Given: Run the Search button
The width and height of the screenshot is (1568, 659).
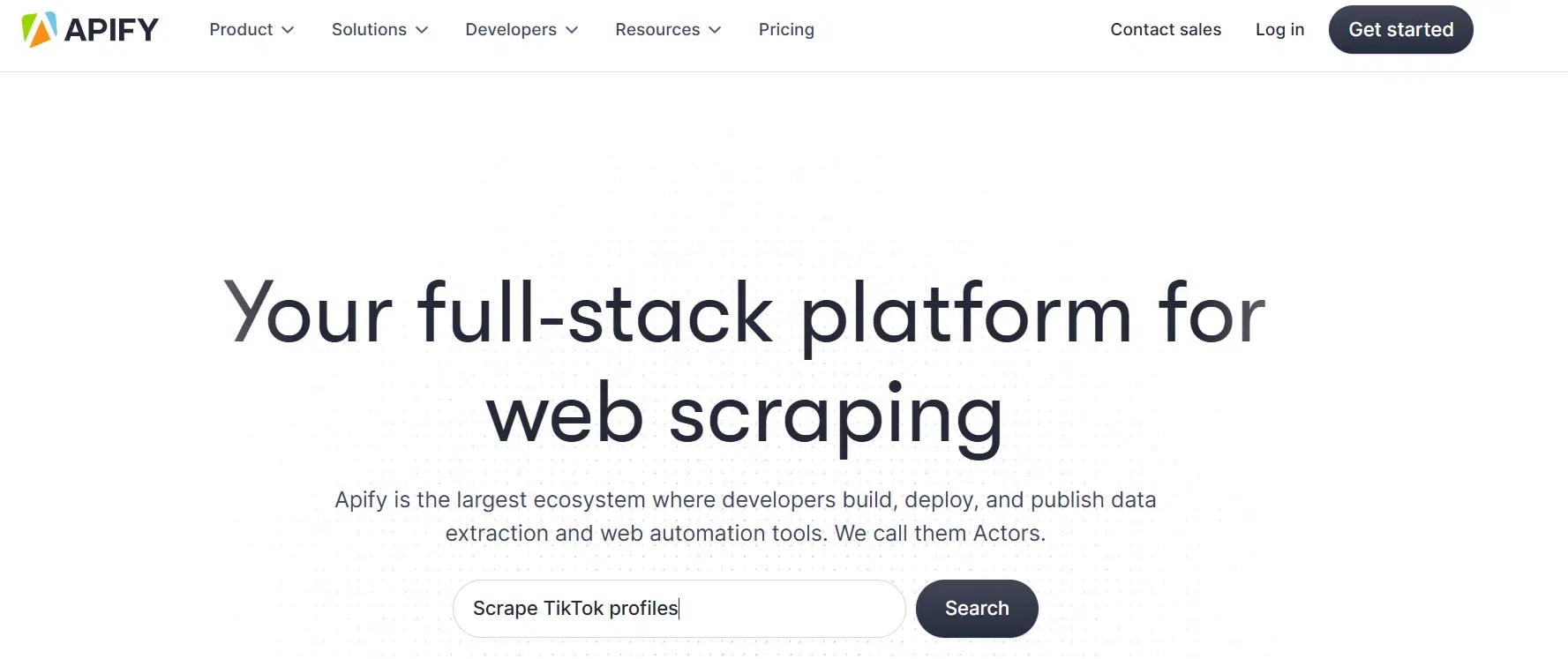Looking at the screenshot, I should pos(977,609).
